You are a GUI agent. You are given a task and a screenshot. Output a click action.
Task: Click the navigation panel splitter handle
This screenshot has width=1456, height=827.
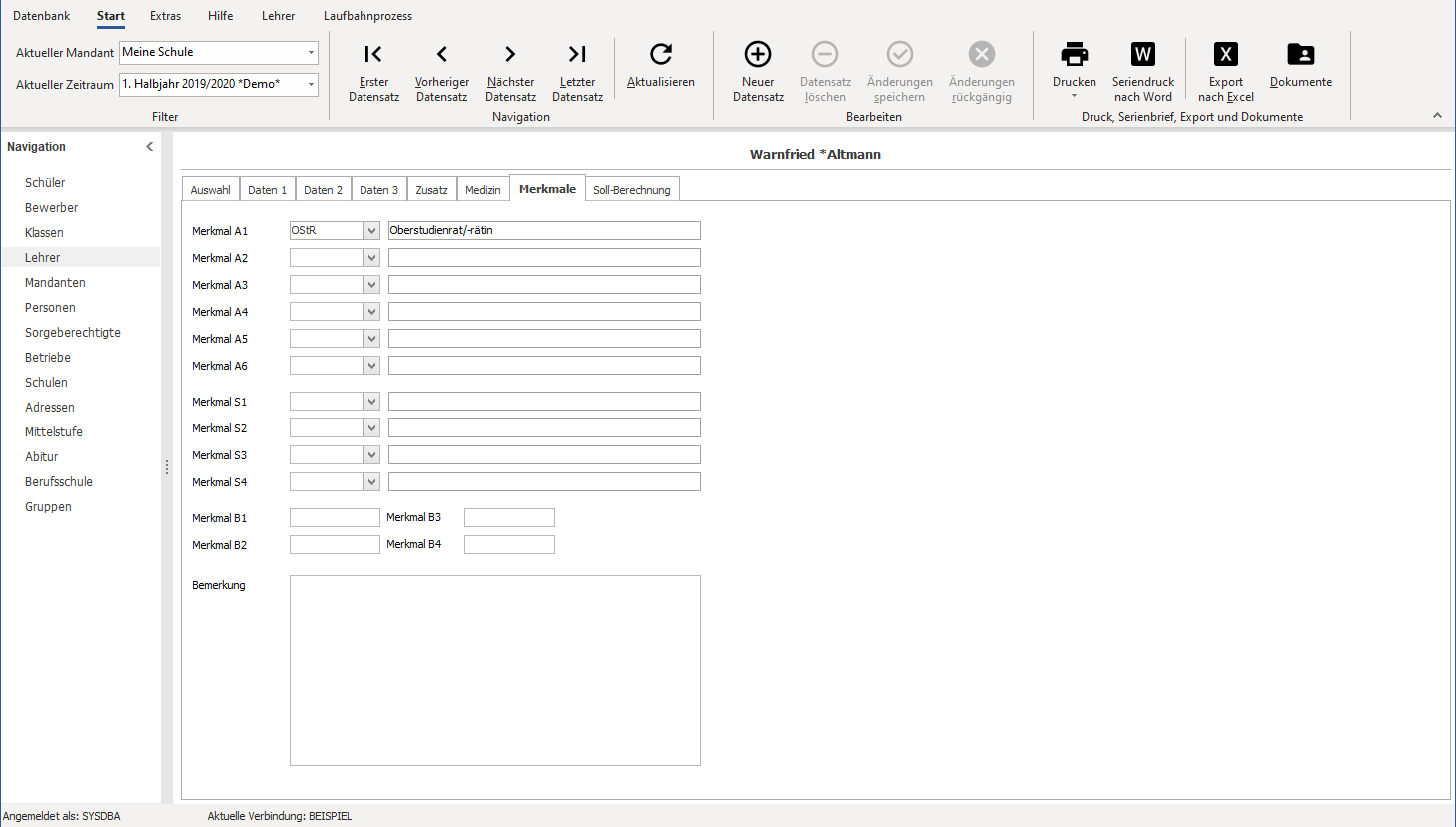tap(167, 467)
